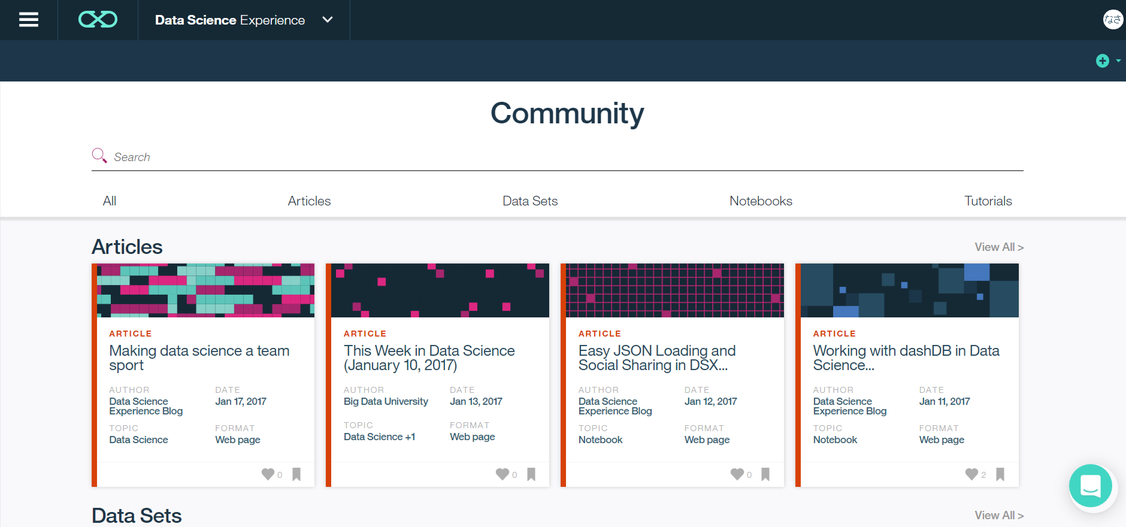Open Working with dashDB in Data Science article

(906, 358)
